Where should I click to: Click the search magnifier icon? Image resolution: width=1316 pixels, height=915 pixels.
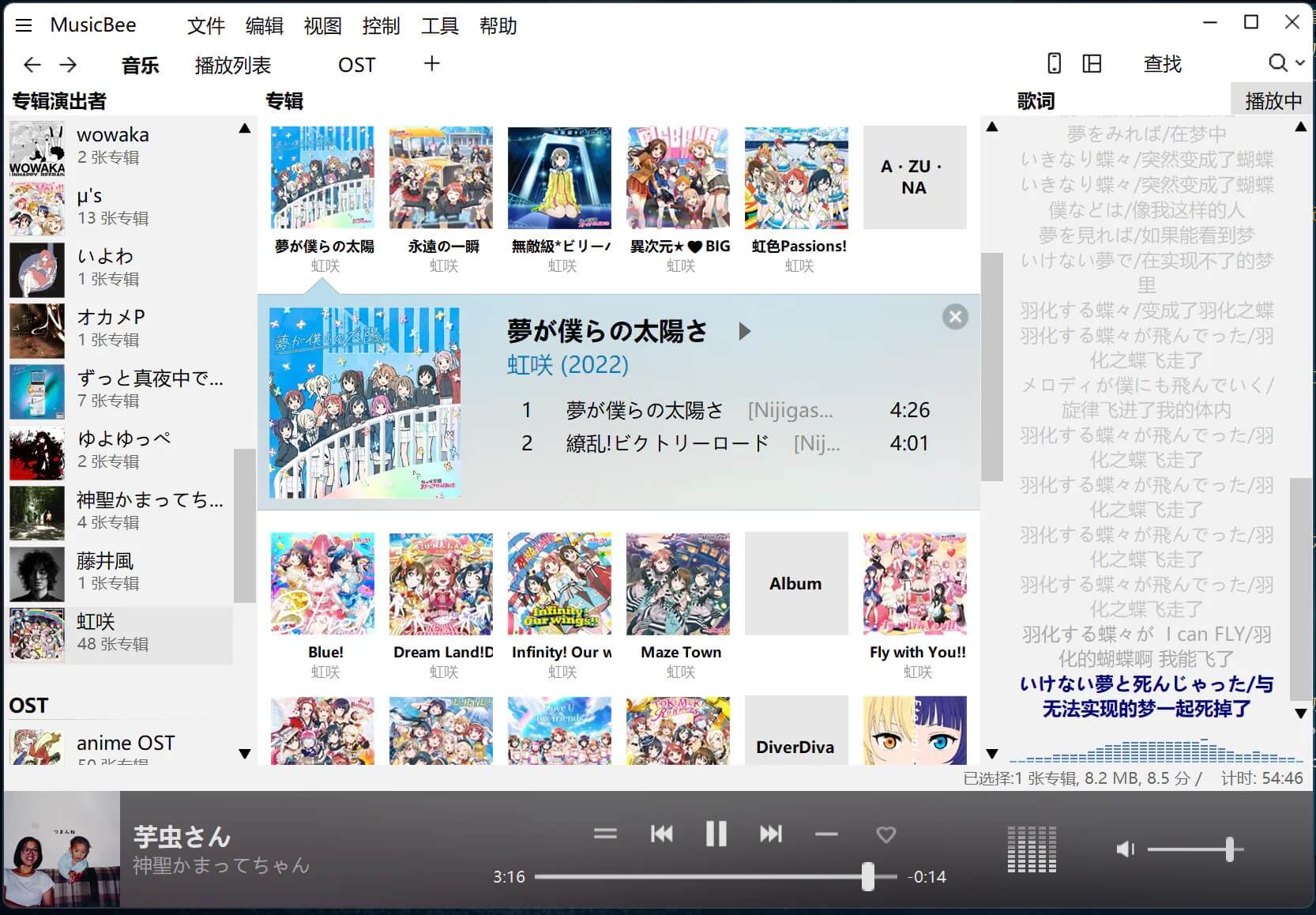(1277, 63)
